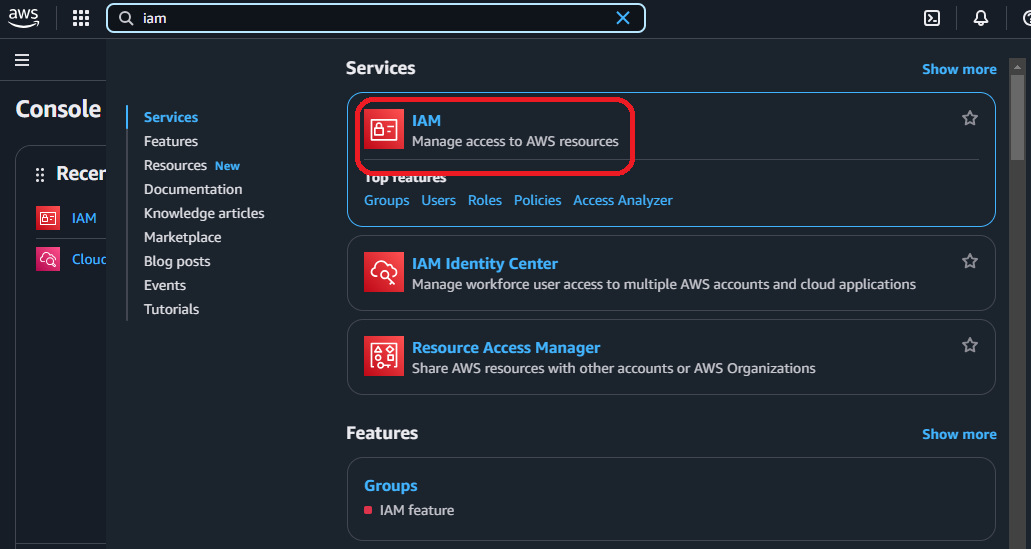
Task: Click the IAM Identity Center icon
Action: tap(384, 272)
